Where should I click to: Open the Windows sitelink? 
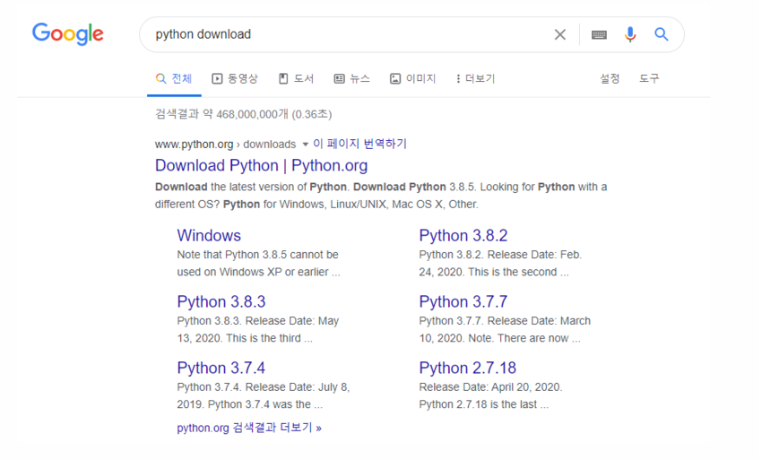[x=209, y=235]
